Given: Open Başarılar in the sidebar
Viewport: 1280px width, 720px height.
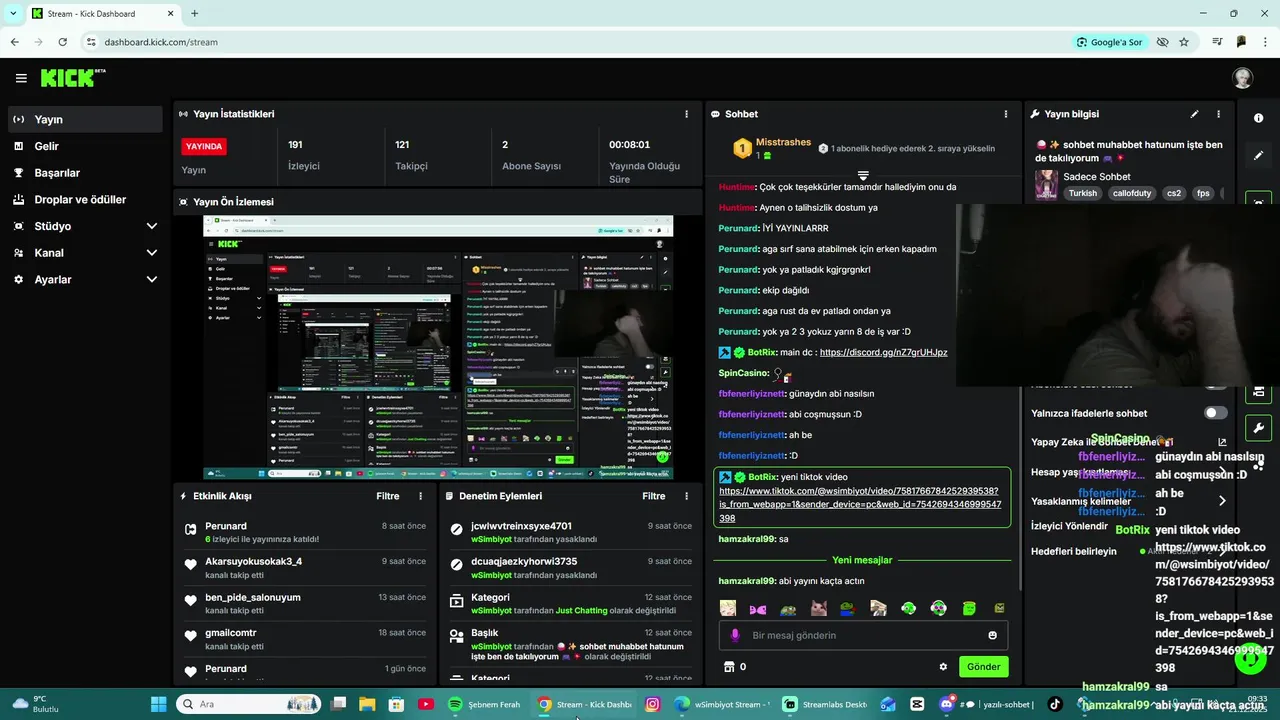Looking at the screenshot, I should (85, 173).
